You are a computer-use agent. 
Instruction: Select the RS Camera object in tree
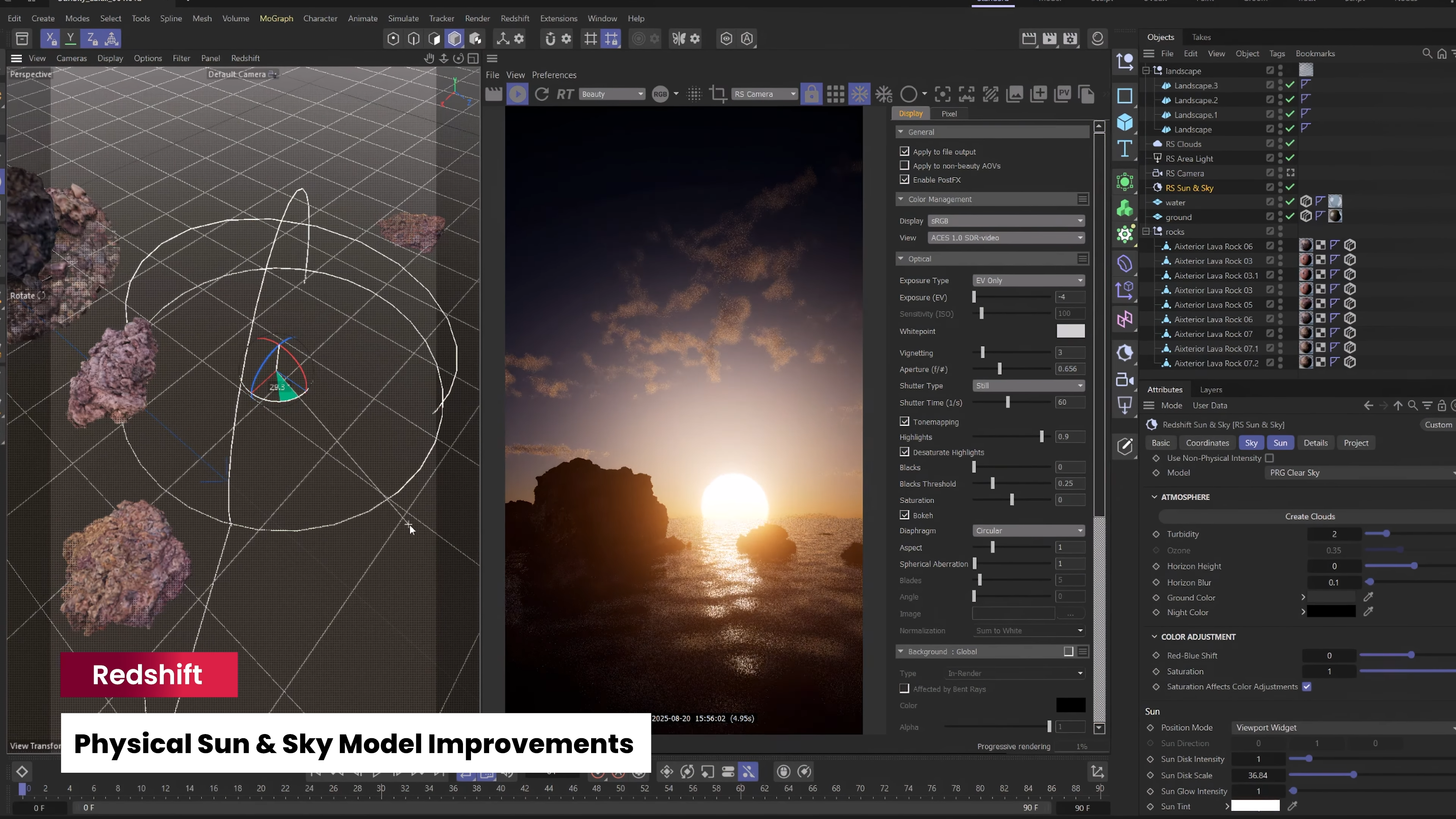point(1184,174)
